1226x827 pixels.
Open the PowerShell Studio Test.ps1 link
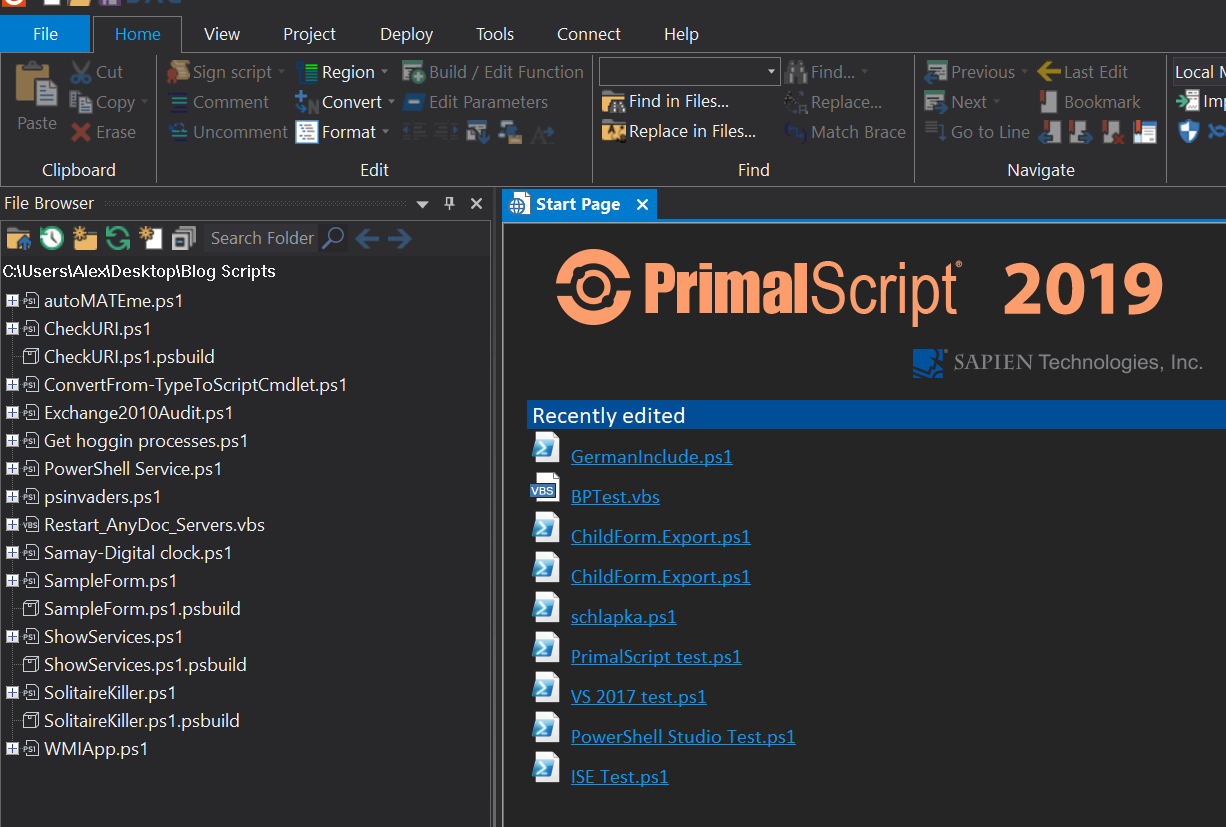(x=683, y=737)
